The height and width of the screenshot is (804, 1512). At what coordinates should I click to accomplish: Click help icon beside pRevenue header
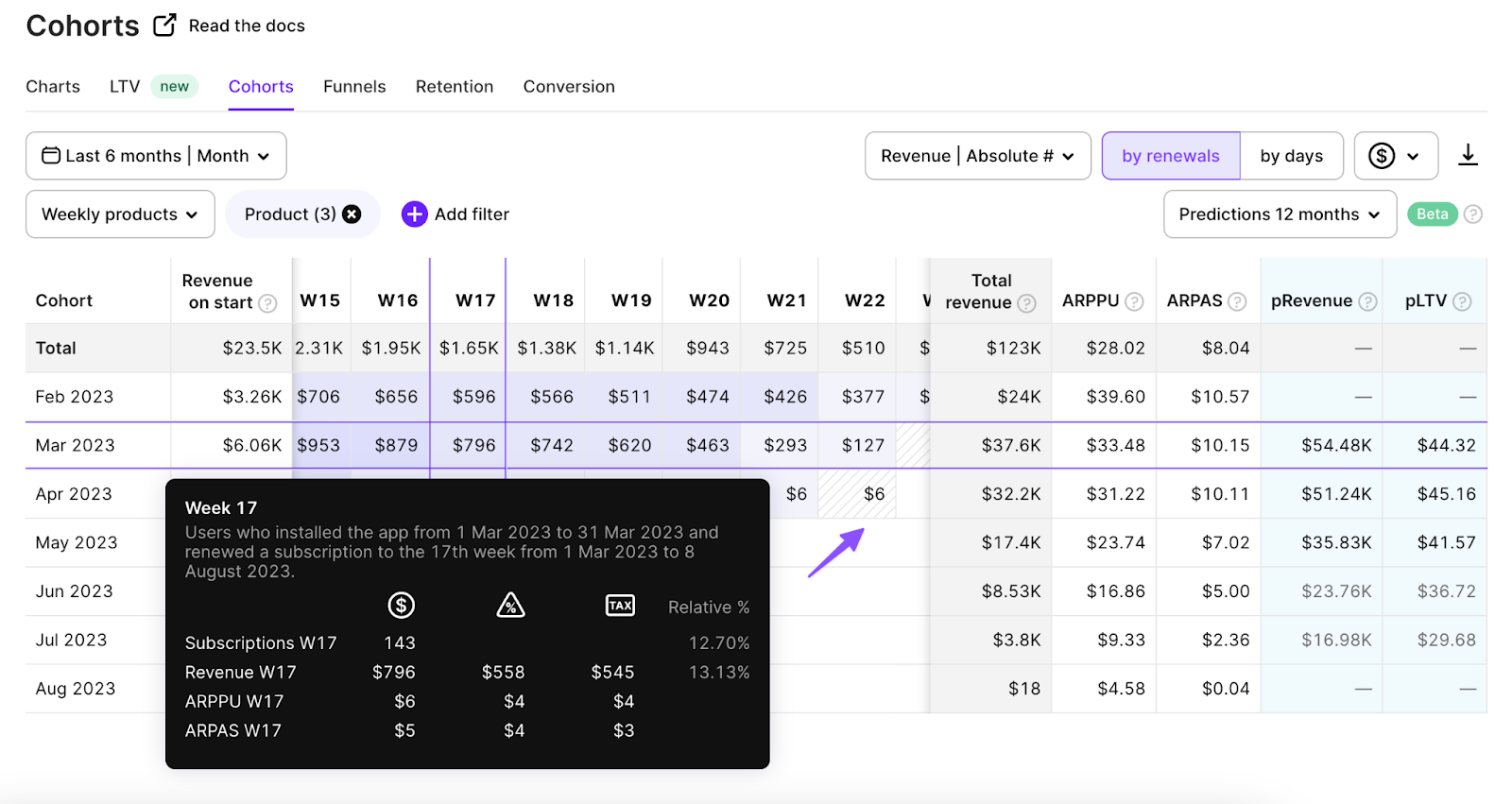pyautogui.click(x=1367, y=301)
